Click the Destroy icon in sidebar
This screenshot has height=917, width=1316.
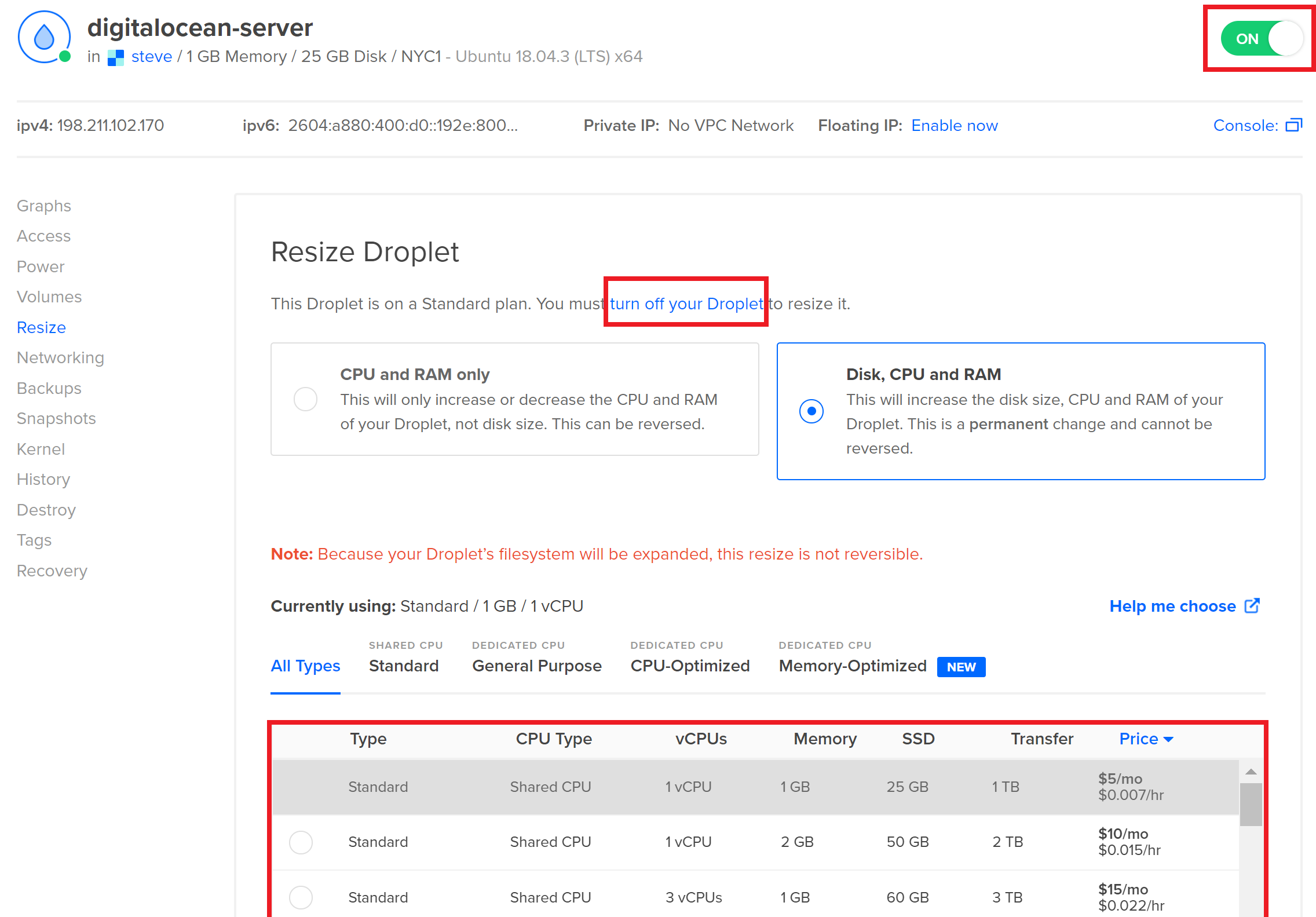[46, 509]
